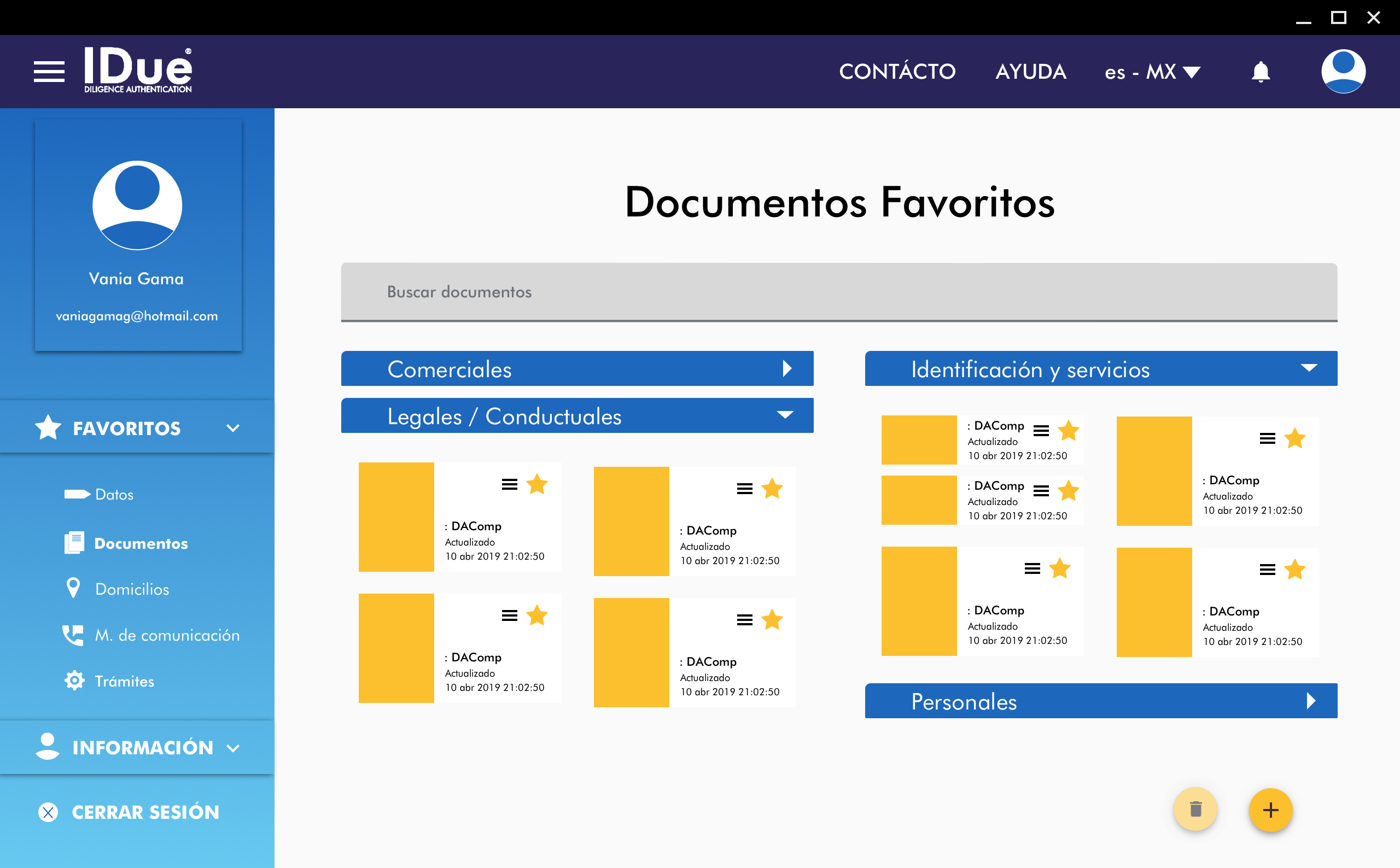Image resolution: width=1400 pixels, height=868 pixels.
Task: Expand the Personales section
Action: [x=1310, y=701]
